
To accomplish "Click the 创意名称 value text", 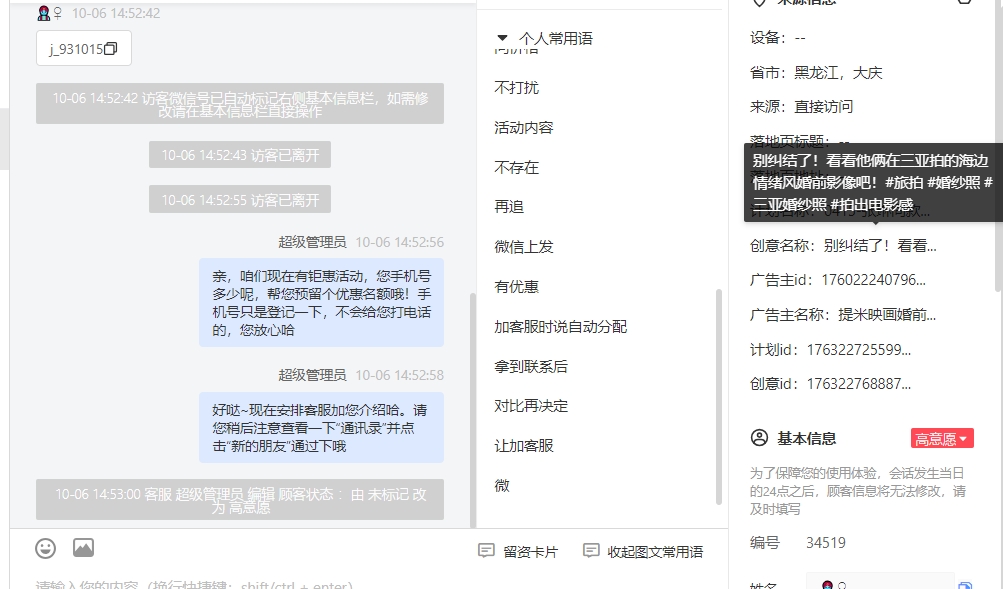I will [880, 246].
